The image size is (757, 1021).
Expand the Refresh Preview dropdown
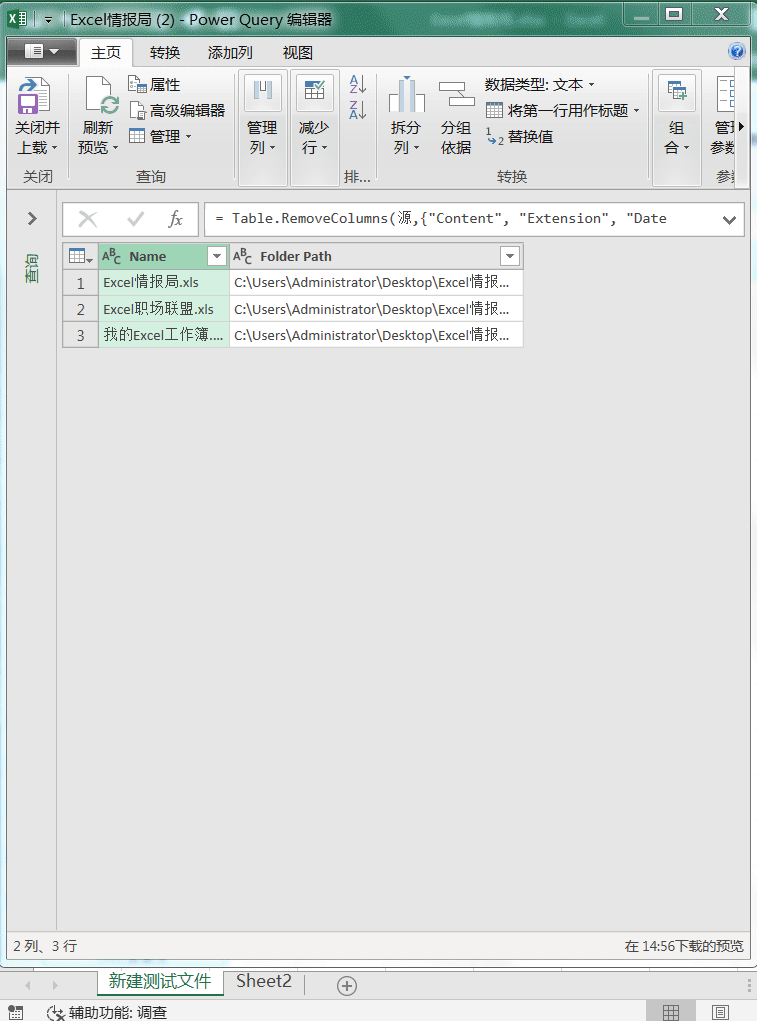point(115,148)
